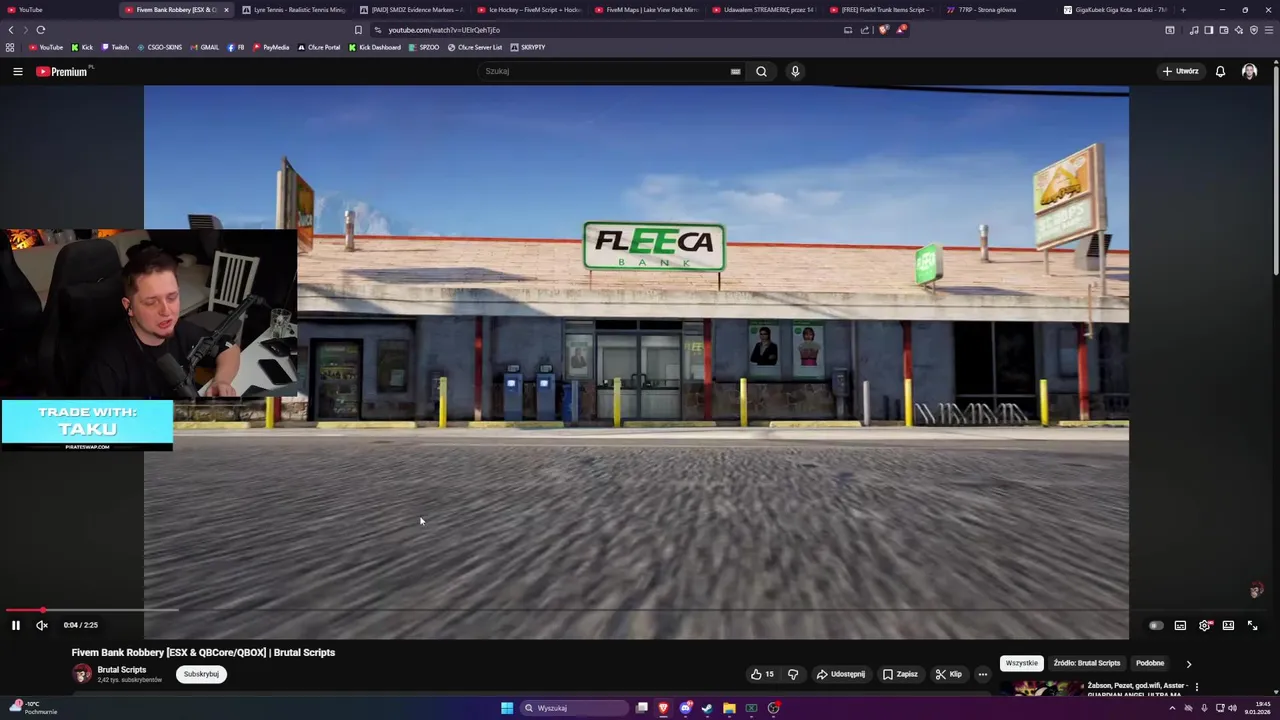Open the on-screen keyboard icon in search
The width and height of the screenshot is (1280, 720).
pyautogui.click(x=735, y=71)
